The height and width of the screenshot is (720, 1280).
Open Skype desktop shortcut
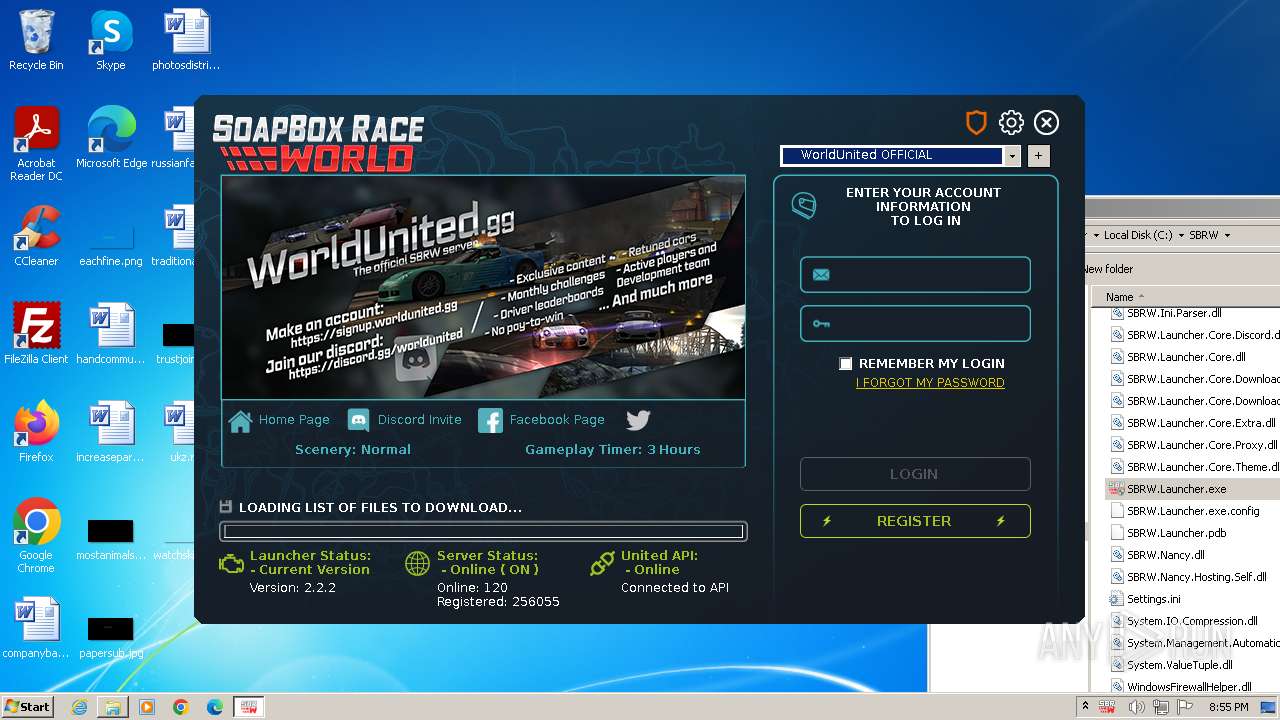pyautogui.click(x=110, y=40)
